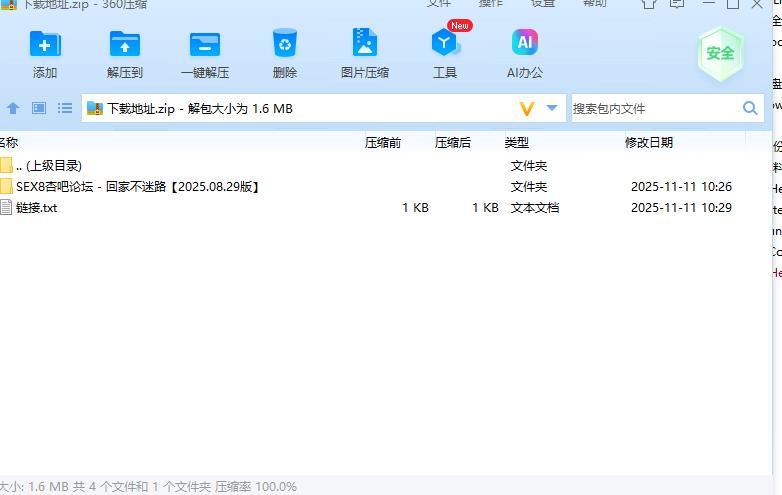Screen dimensions: 782x495
Task: Expand the address bar path dropdown
Action: click(x=552, y=108)
